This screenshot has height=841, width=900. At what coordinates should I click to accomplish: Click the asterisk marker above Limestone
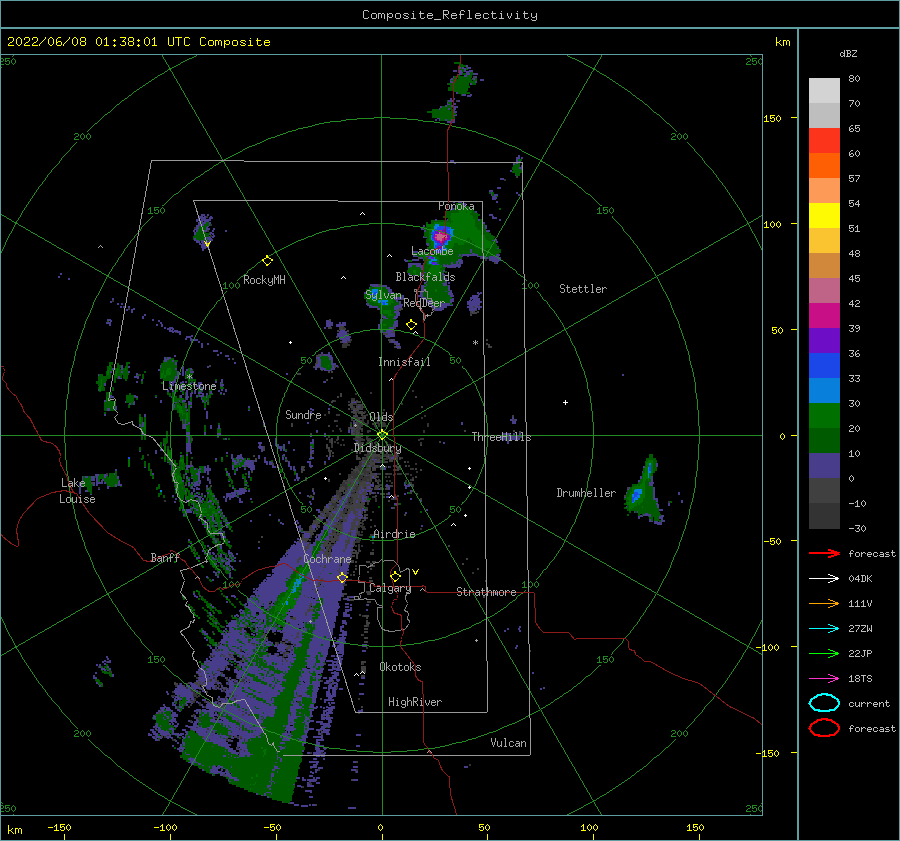coord(189,377)
